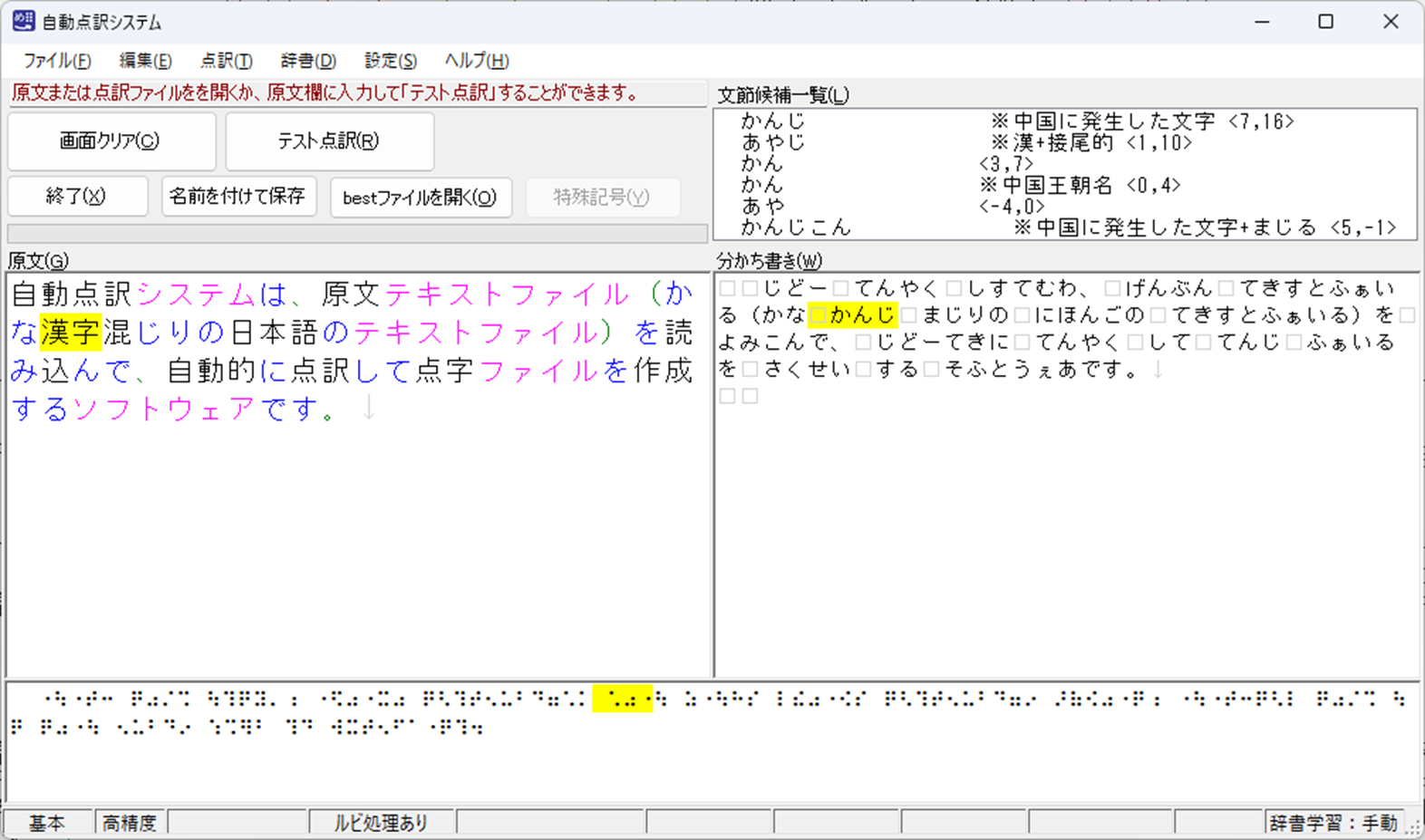Screen dimensions: 1425x840
Task: Click word システム in source text
Action: point(197,294)
